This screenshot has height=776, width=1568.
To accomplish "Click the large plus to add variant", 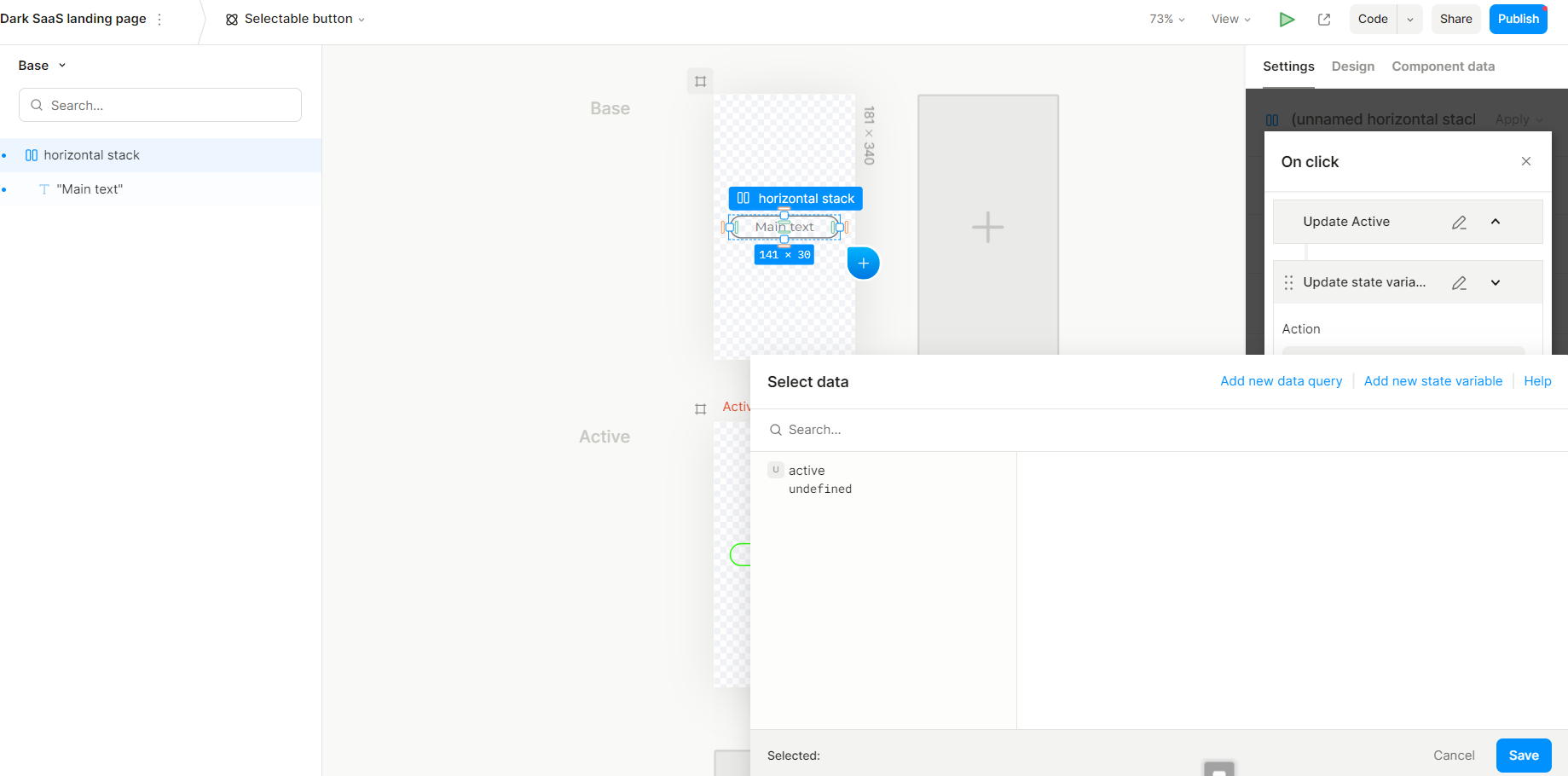I will [987, 227].
